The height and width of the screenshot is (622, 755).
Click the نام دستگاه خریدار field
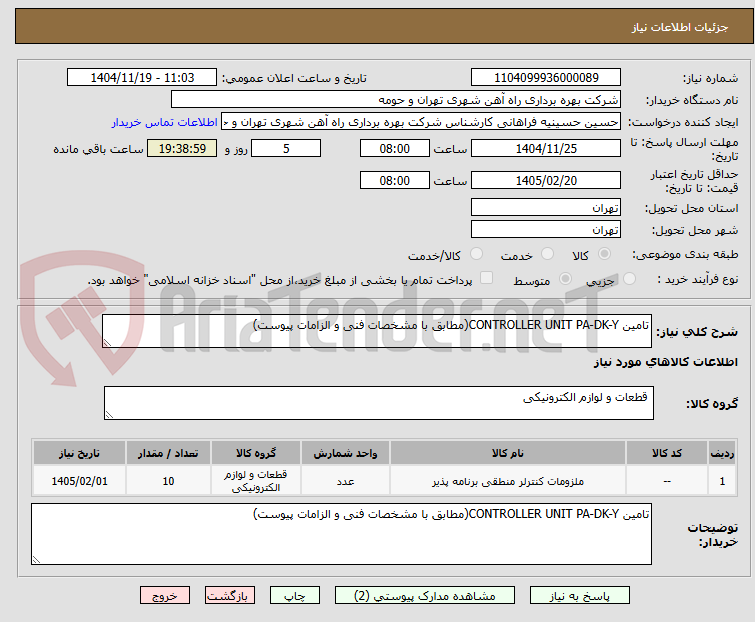pyautogui.click(x=396, y=100)
